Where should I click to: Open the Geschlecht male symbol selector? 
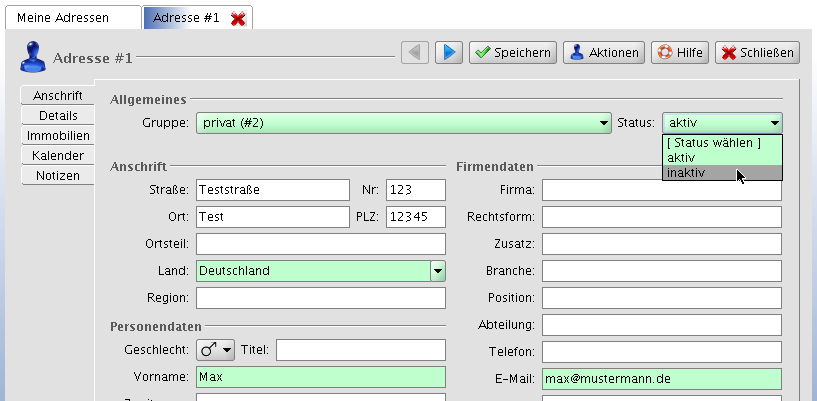[x=216, y=349]
